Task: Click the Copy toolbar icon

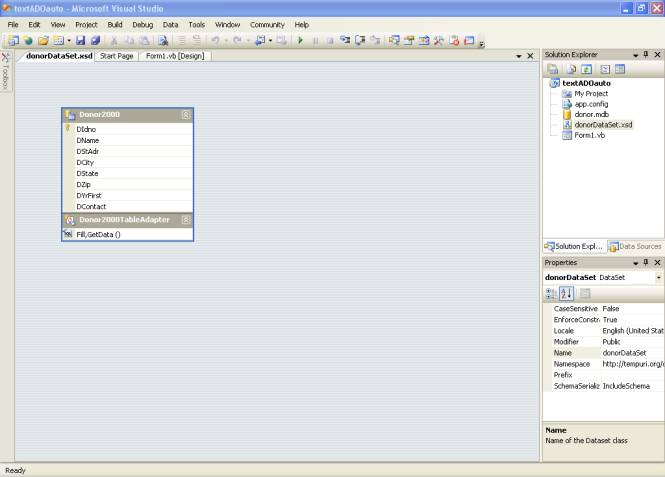Action: (x=129, y=41)
